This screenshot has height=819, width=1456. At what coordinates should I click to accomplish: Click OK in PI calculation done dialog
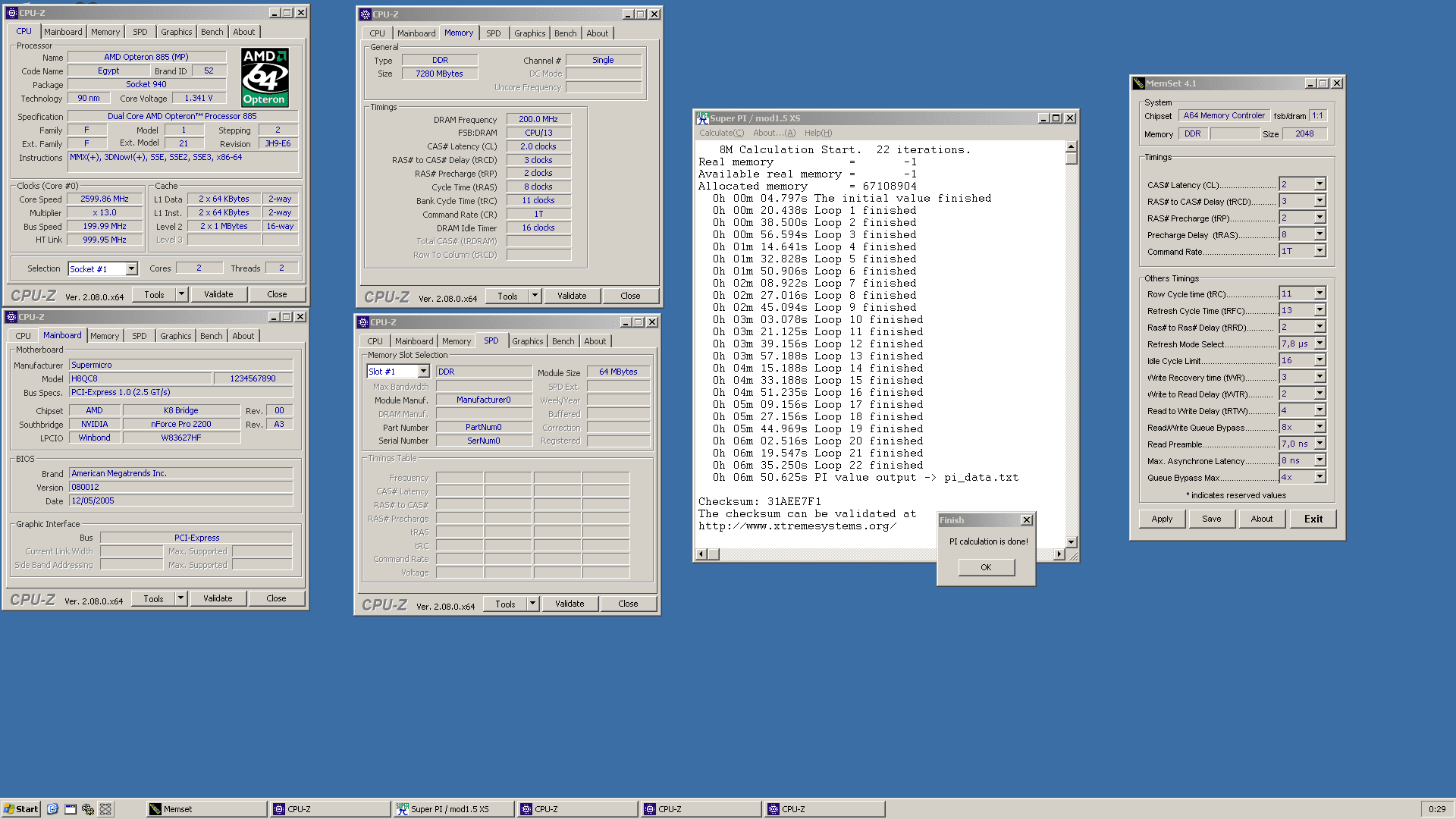[x=985, y=566]
